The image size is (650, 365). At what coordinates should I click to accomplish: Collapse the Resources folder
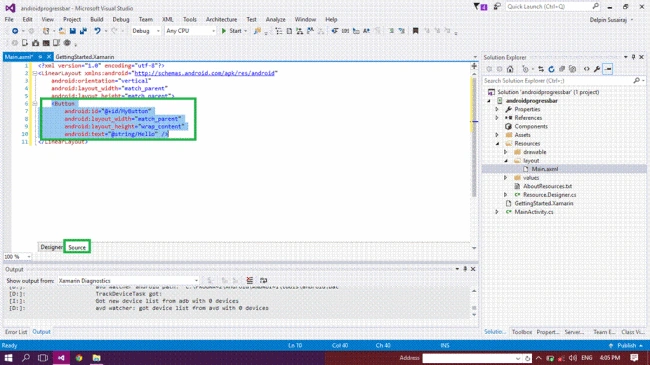[497, 144]
